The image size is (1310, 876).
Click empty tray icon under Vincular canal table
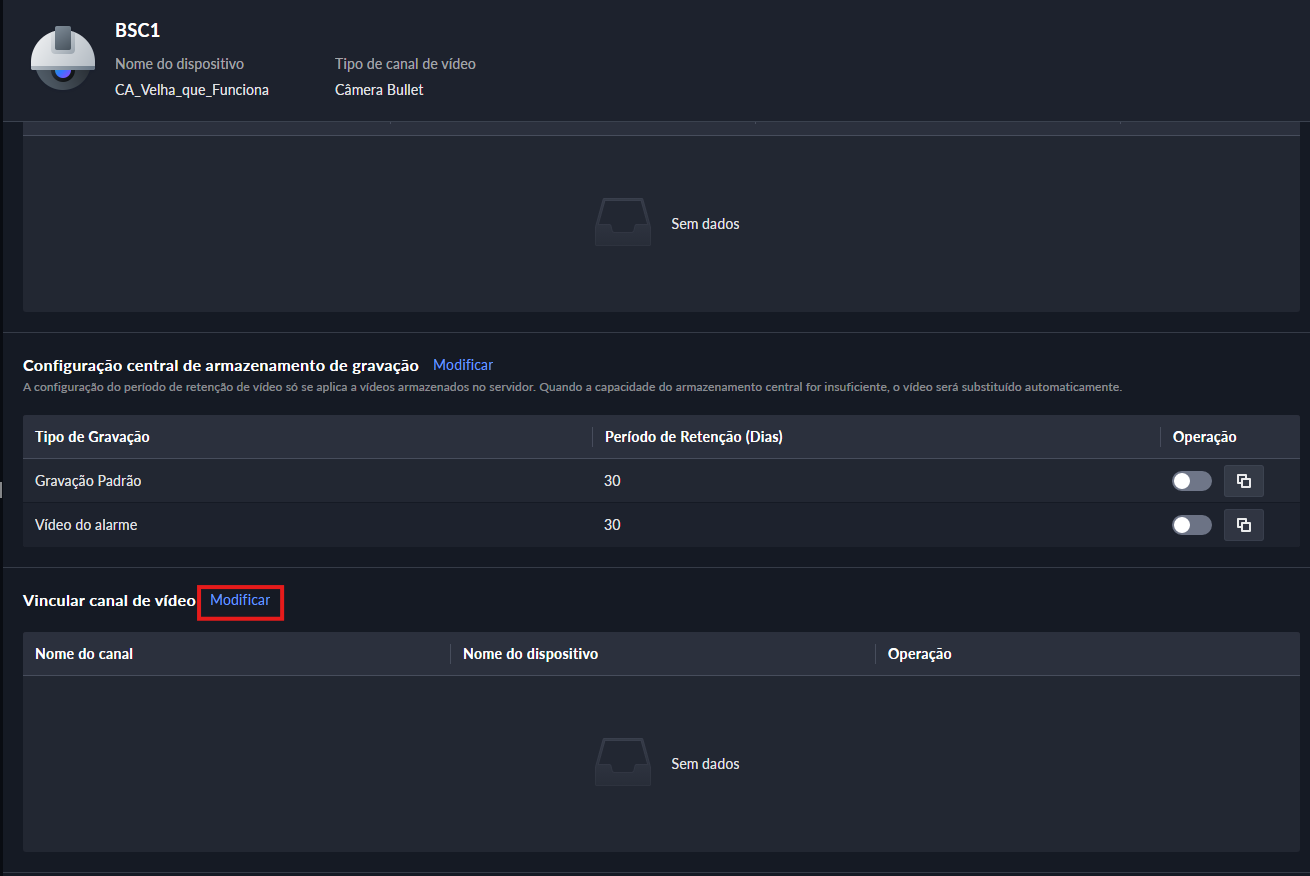622,763
